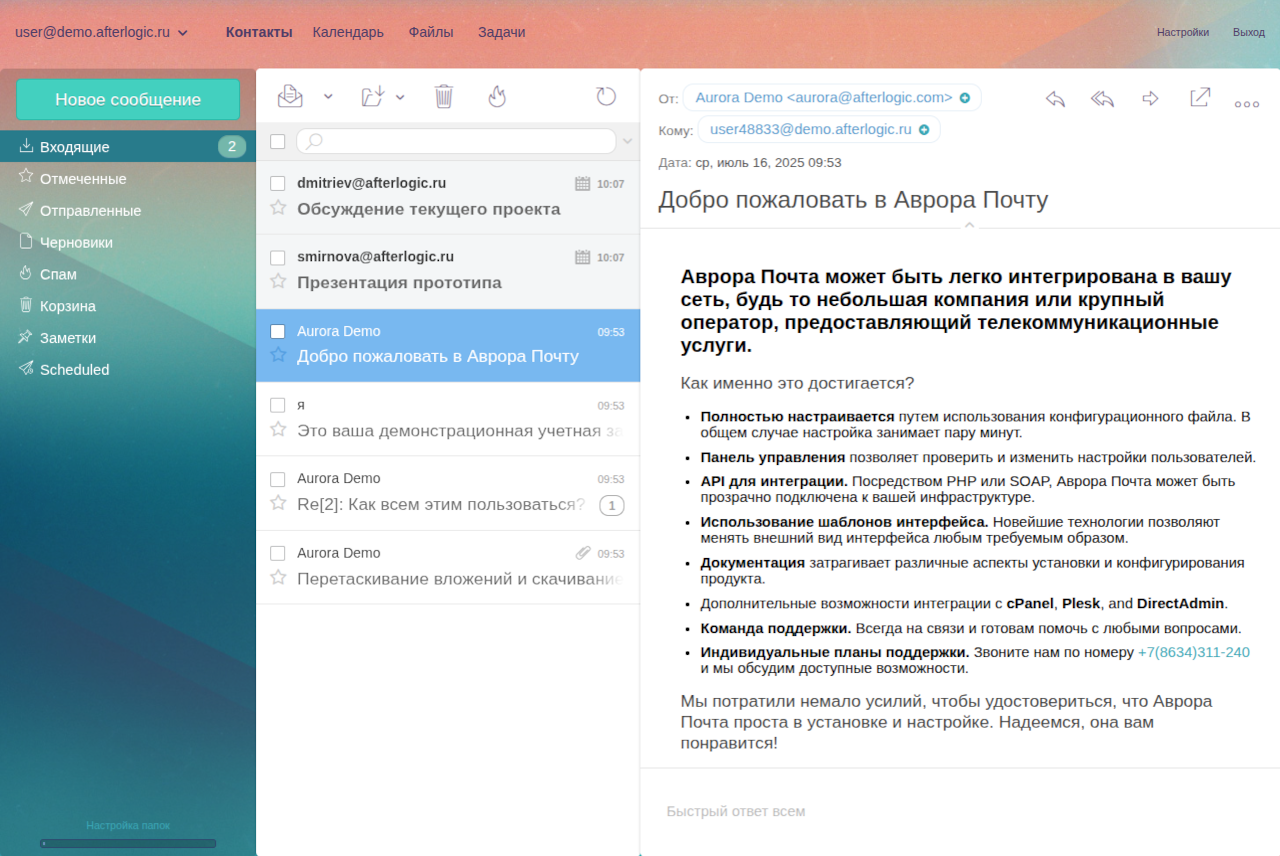Image resolution: width=1280 pixels, height=856 pixels.
Task: Refresh the mail list with circular arrow
Action: (x=606, y=96)
